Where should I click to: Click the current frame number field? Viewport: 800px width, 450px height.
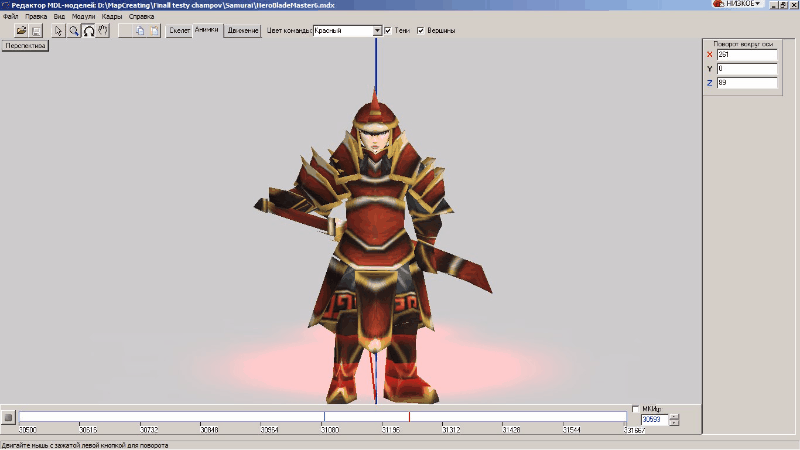(x=655, y=419)
